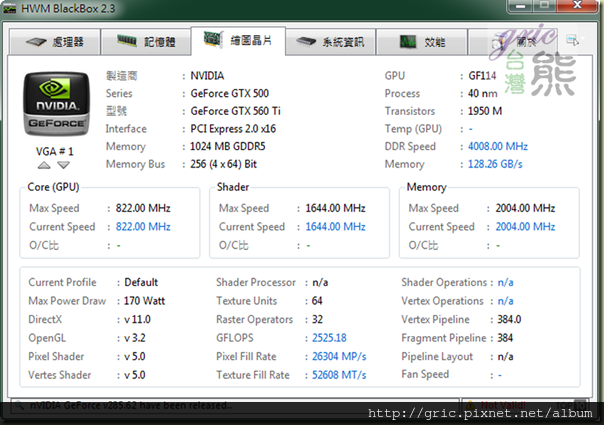Click the graphics card icon on active tab
Image resolution: width=604 pixels, height=425 pixels.
(213, 39)
